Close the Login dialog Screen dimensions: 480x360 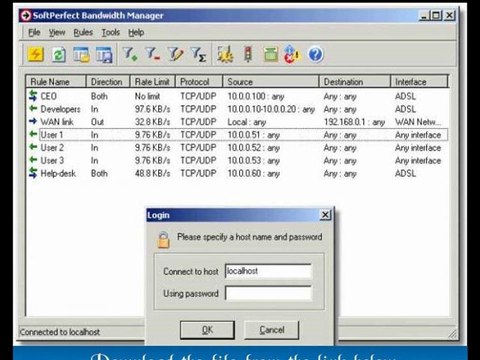325,215
